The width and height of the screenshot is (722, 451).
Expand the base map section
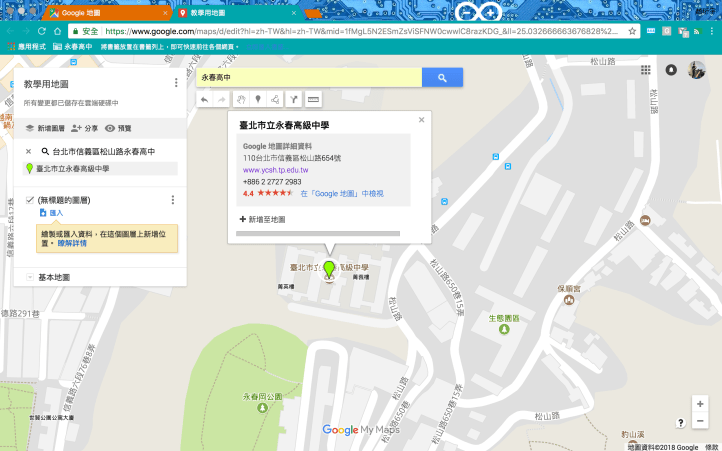30,277
